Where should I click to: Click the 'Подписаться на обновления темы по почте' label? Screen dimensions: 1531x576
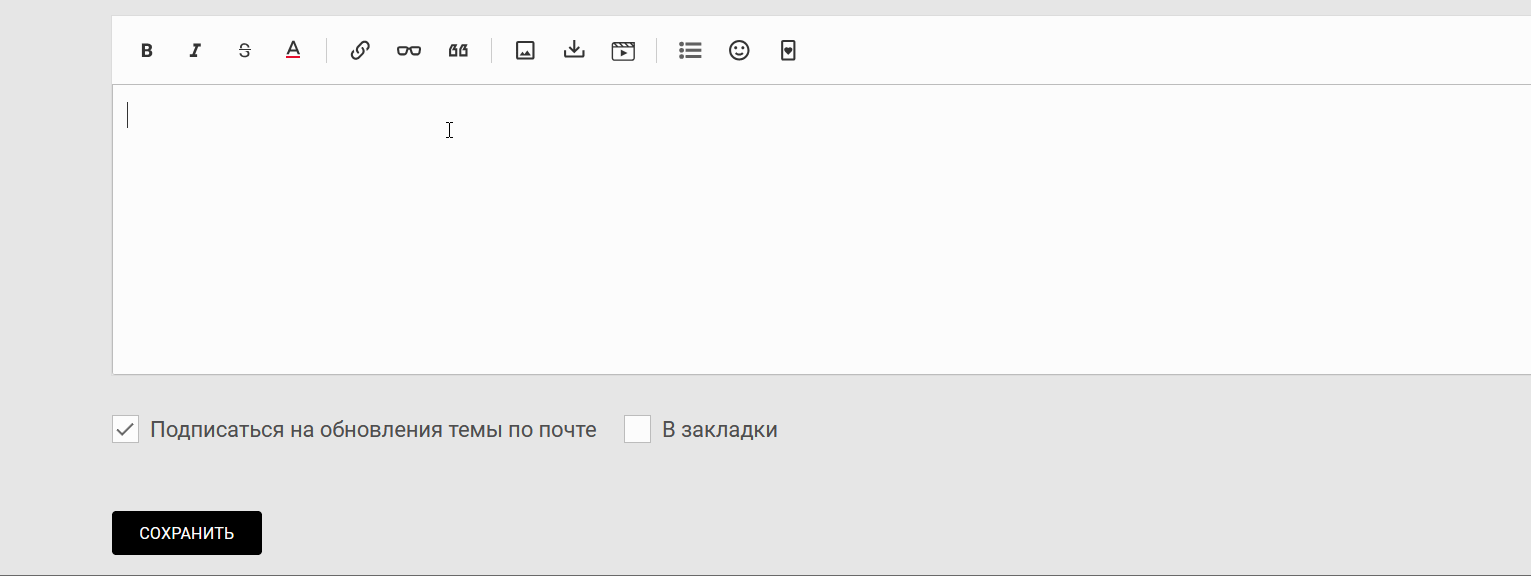point(373,430)
